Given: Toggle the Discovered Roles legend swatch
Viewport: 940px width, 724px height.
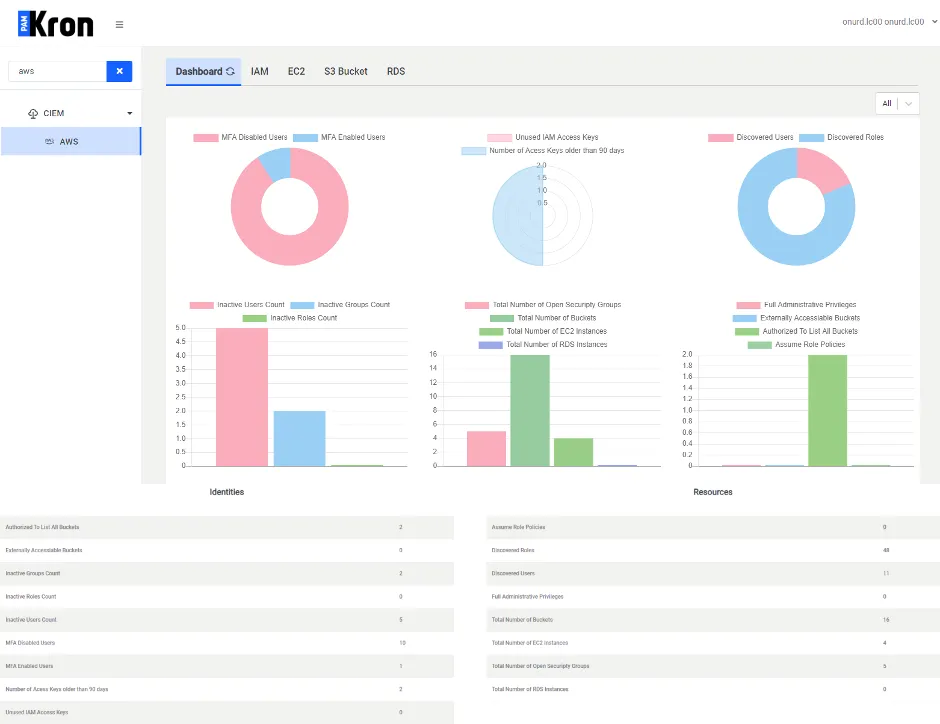Looking at the screenshot, I should click(812, 138).
